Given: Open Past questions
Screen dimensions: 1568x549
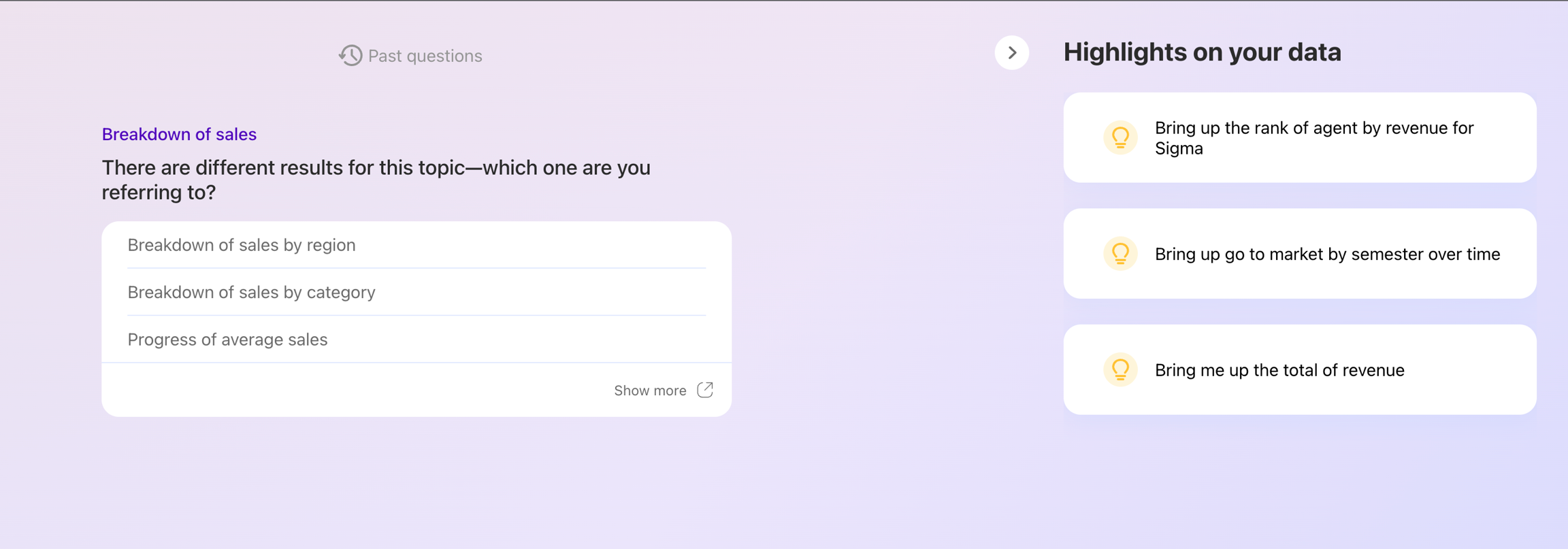Looking at the screenshot, I should 425,56.
